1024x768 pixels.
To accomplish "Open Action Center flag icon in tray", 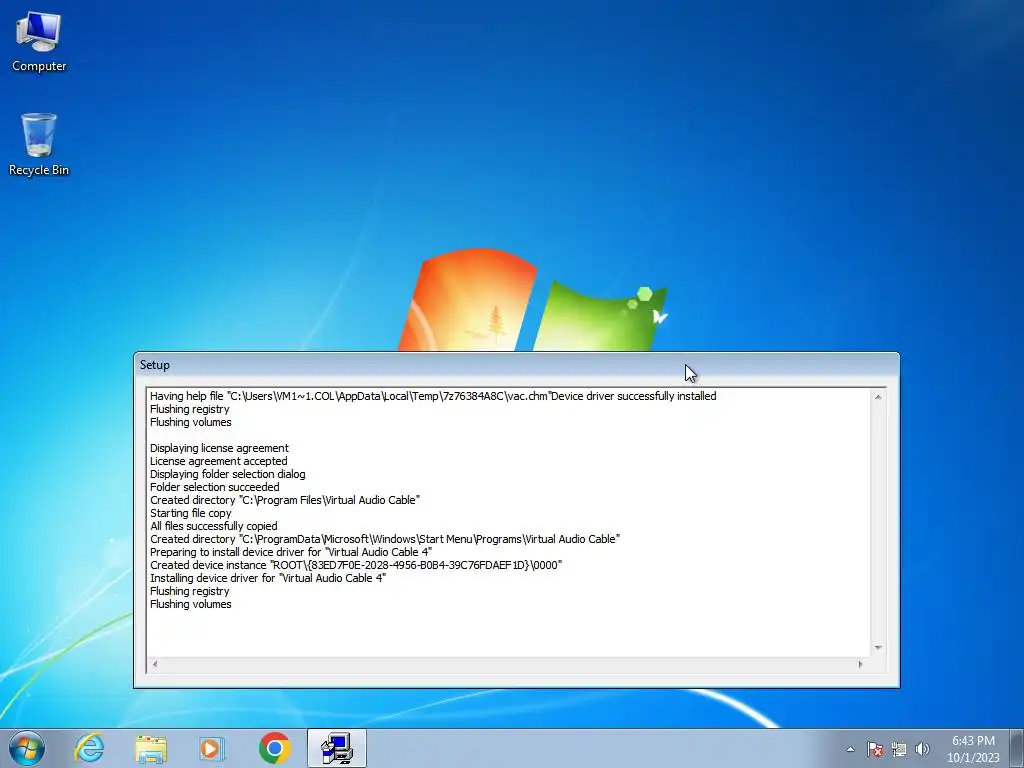I will [x=875, y=749].
